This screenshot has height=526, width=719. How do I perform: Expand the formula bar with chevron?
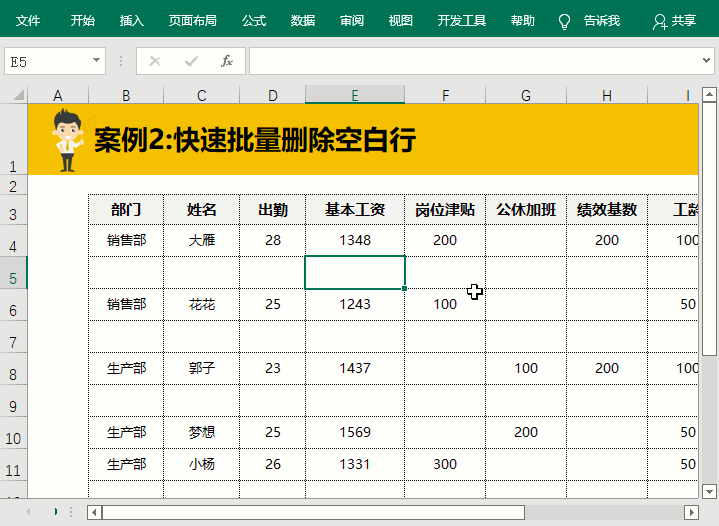pyautogui.click(x=707, y=61)
